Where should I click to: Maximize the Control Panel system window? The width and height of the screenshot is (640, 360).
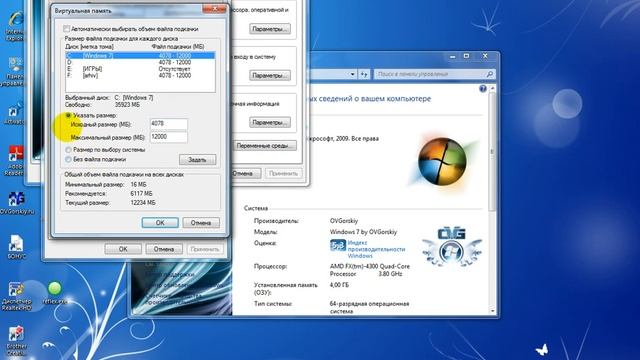(467, 56)
